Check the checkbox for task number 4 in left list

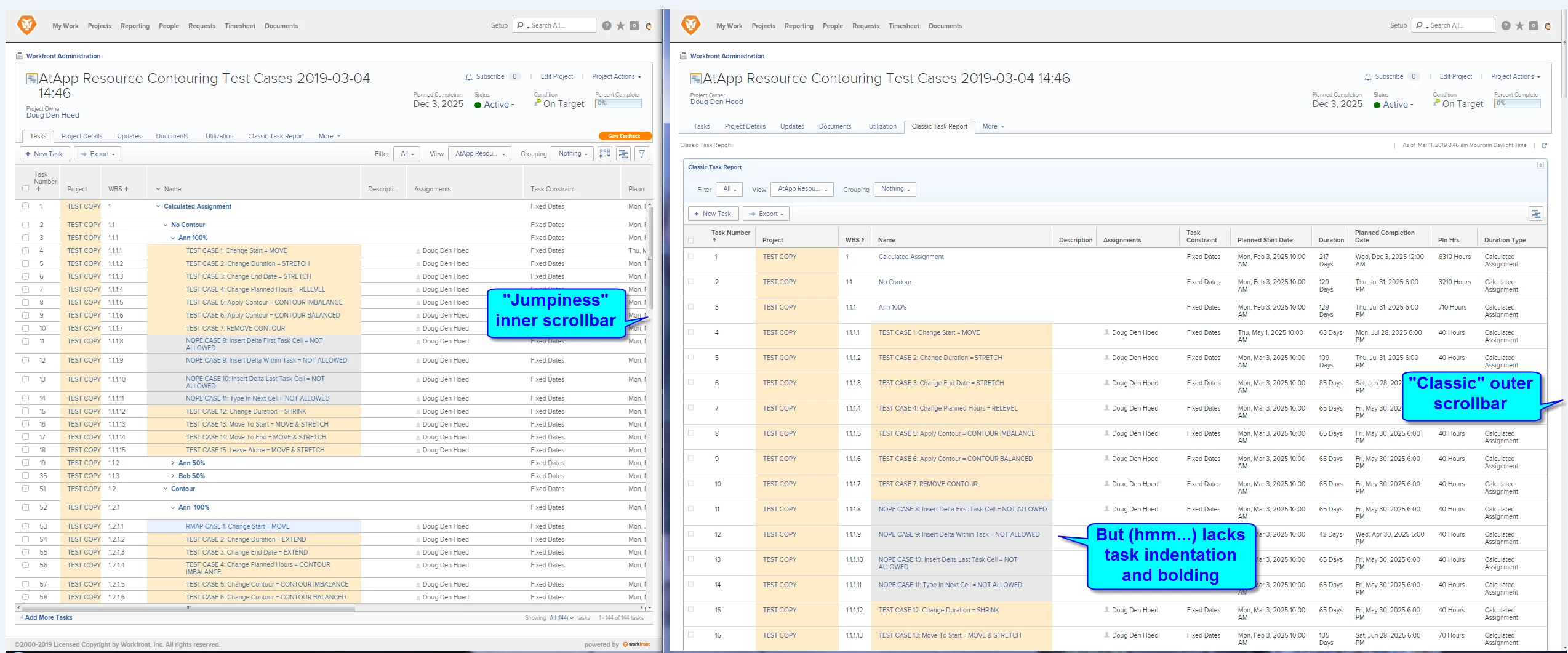pyautogui.click(x=25, y=250)
